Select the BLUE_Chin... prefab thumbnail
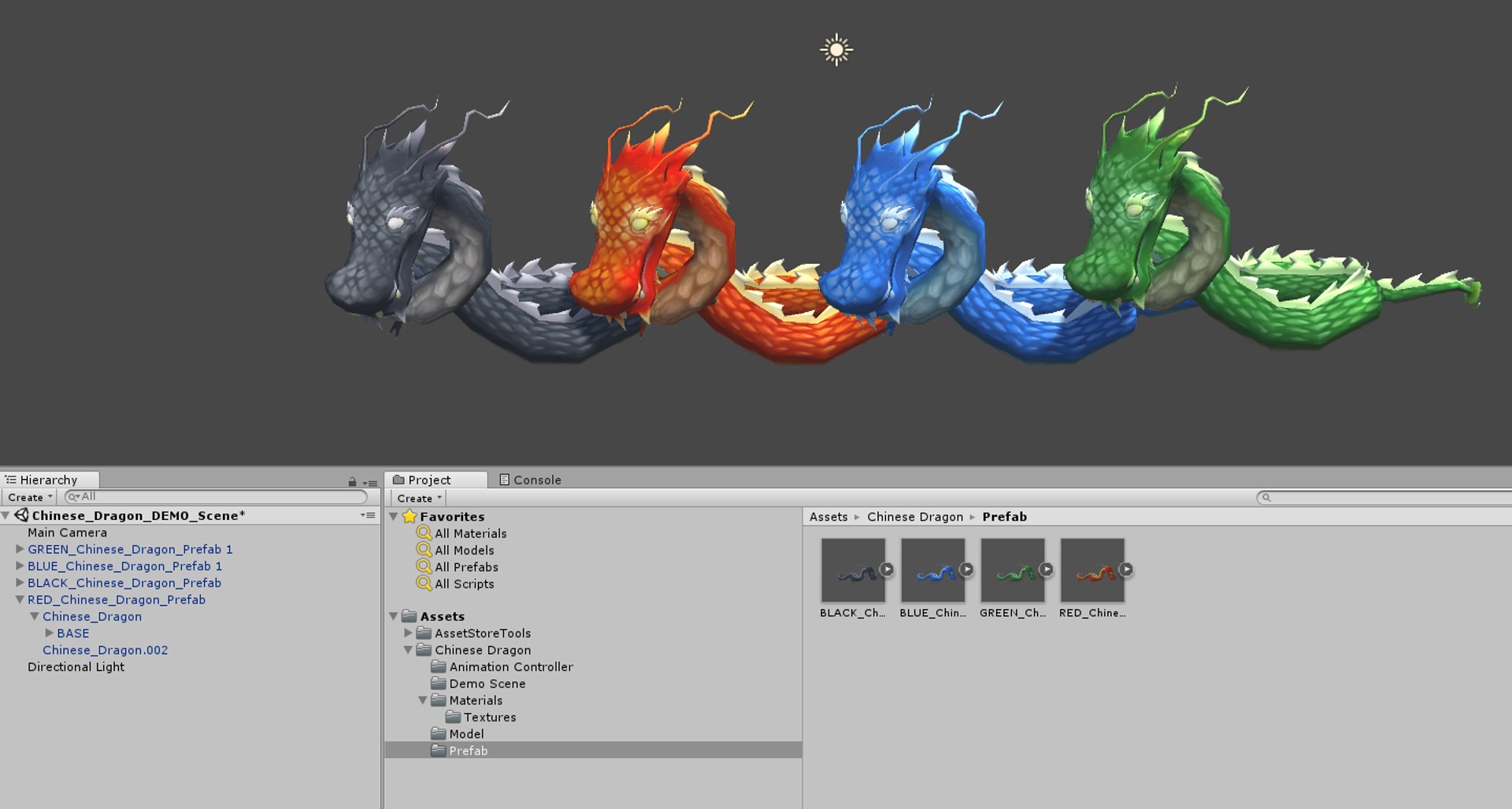 (x=933, y=571)
